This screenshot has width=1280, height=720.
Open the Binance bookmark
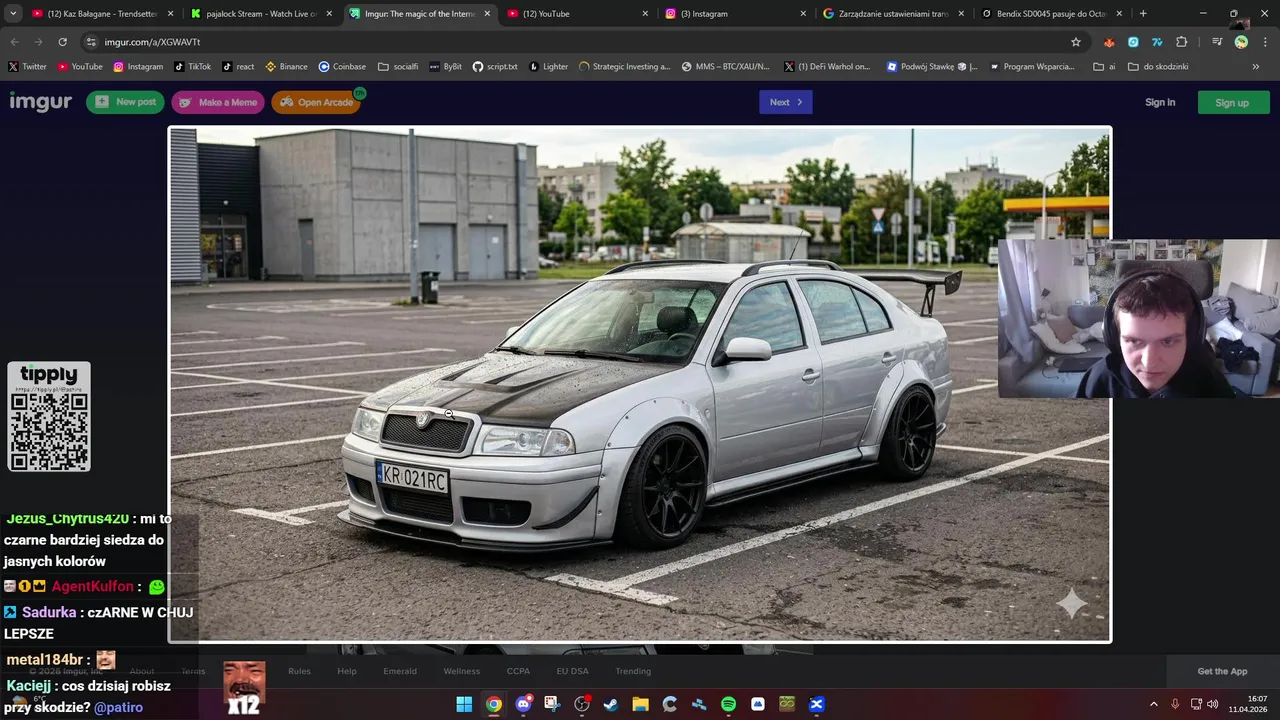pyautogui.click(x=286, y=67)
